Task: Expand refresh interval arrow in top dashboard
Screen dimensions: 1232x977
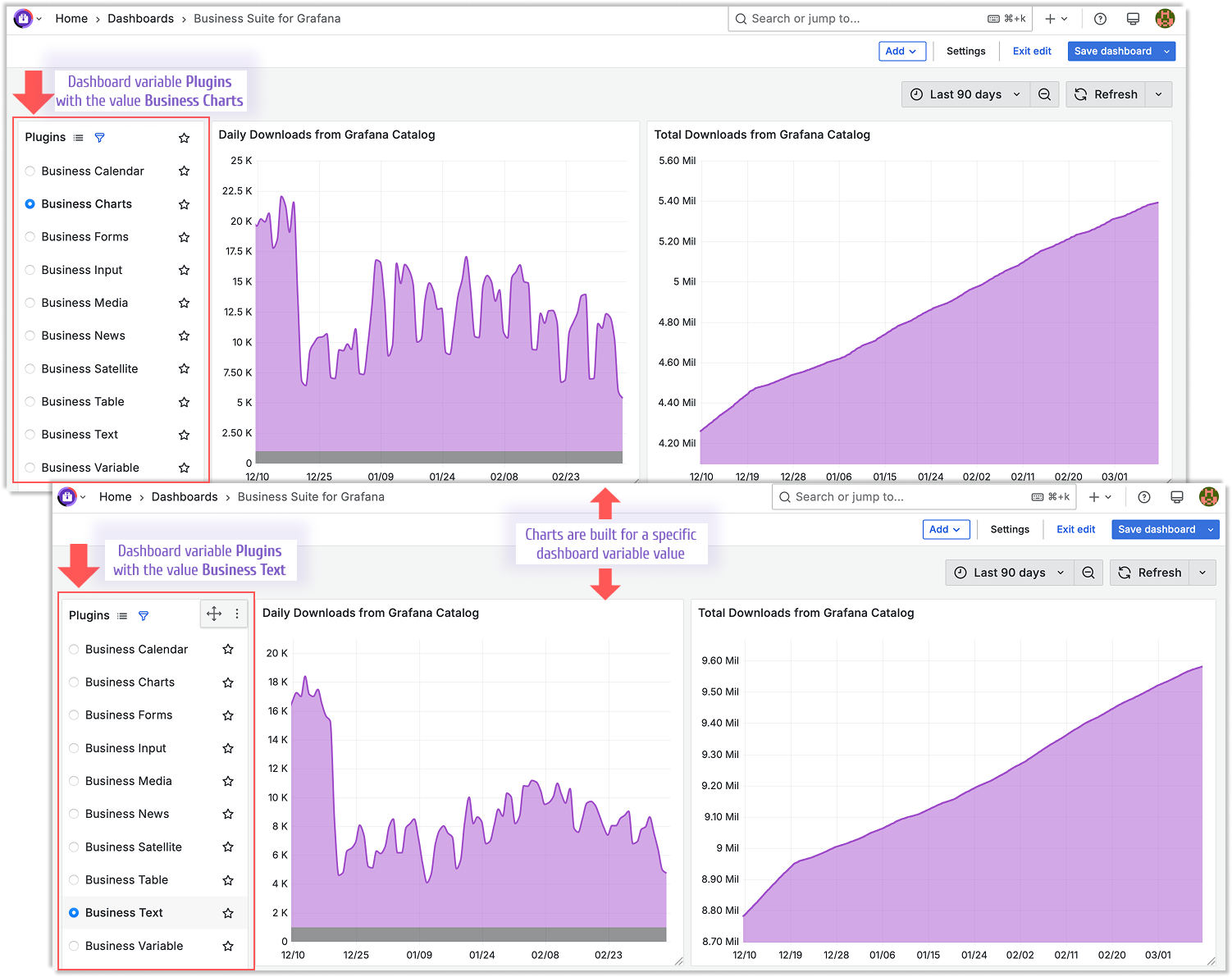Action: [x=1158, y=94]
